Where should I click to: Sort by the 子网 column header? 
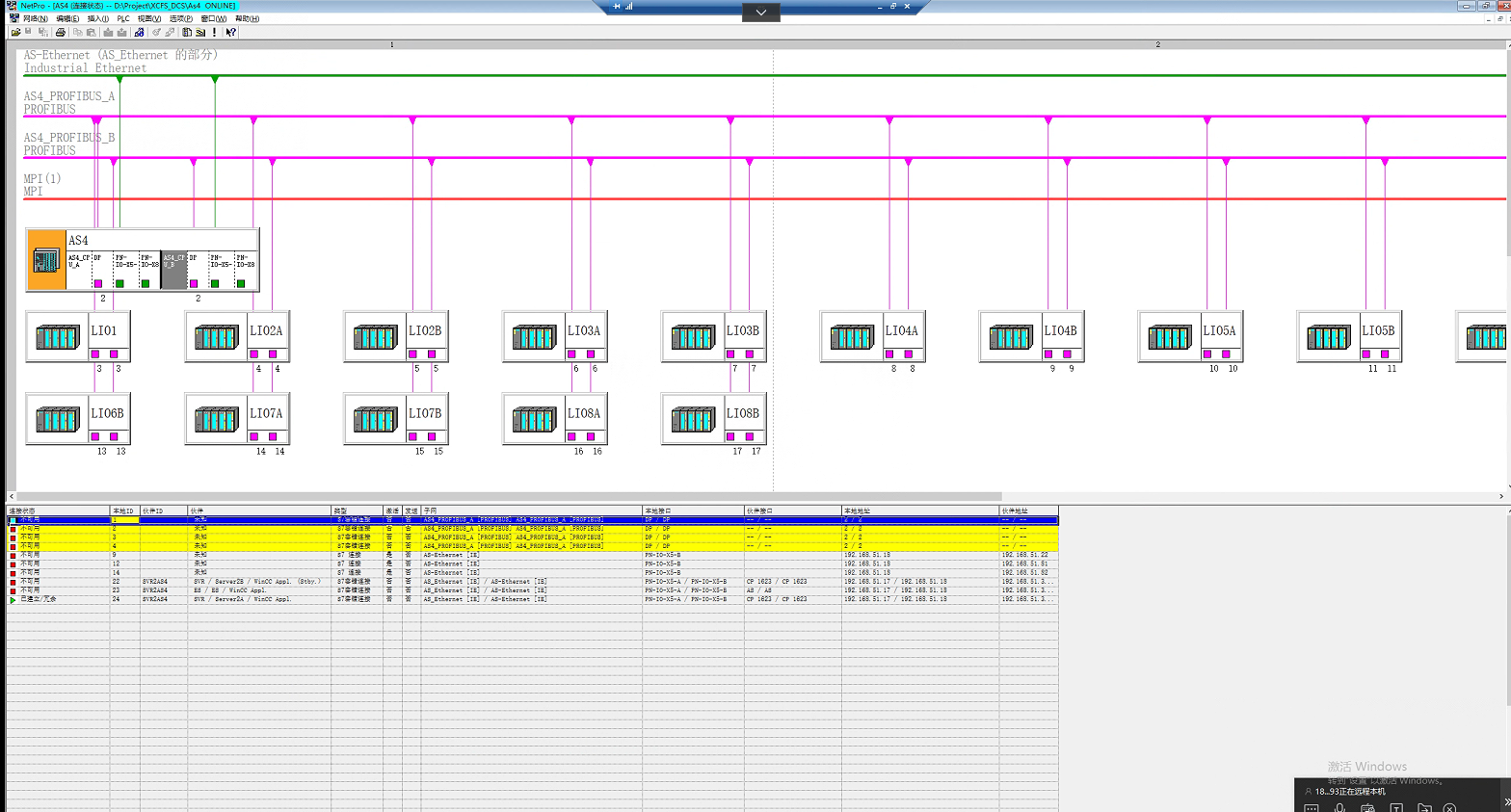coord(532,511)
